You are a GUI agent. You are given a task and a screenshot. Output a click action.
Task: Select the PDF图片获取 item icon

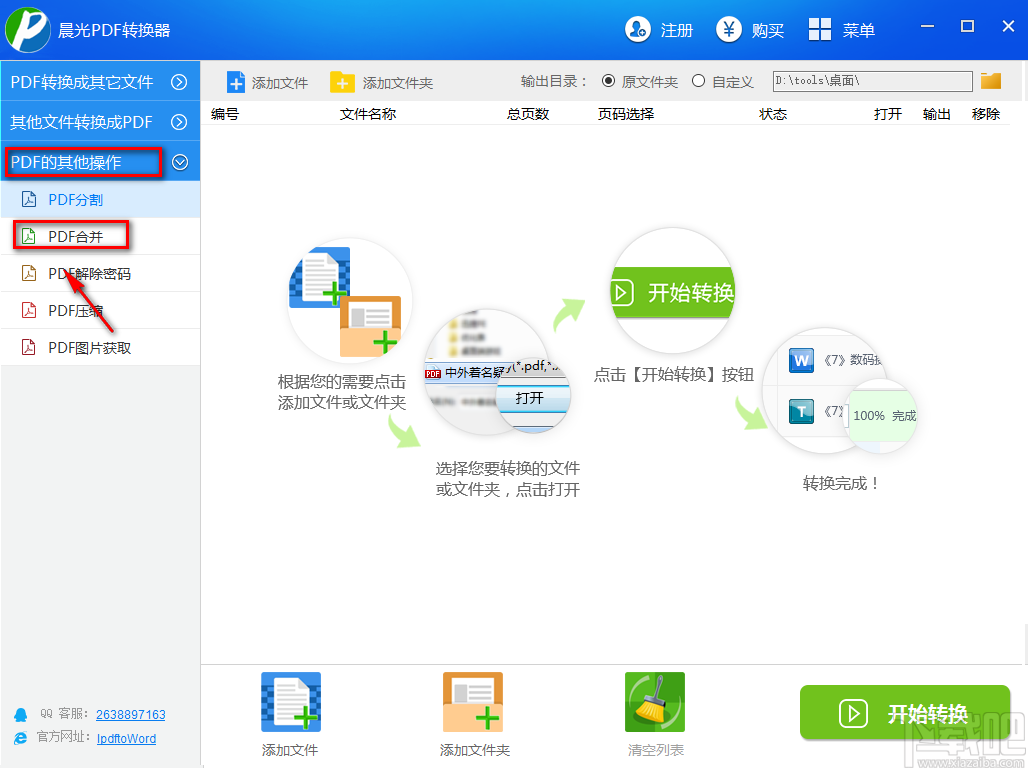pyautogui.click(x=29, y=346)
